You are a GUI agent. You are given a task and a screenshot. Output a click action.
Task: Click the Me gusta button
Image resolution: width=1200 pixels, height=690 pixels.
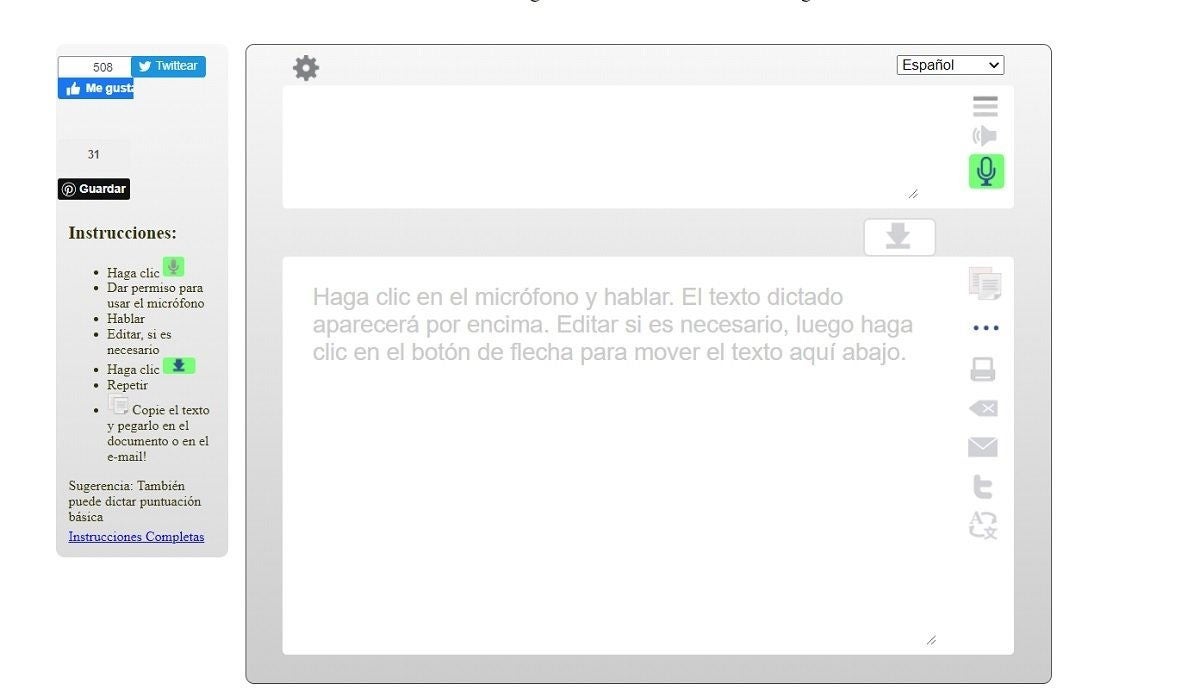tap(95, 88)
